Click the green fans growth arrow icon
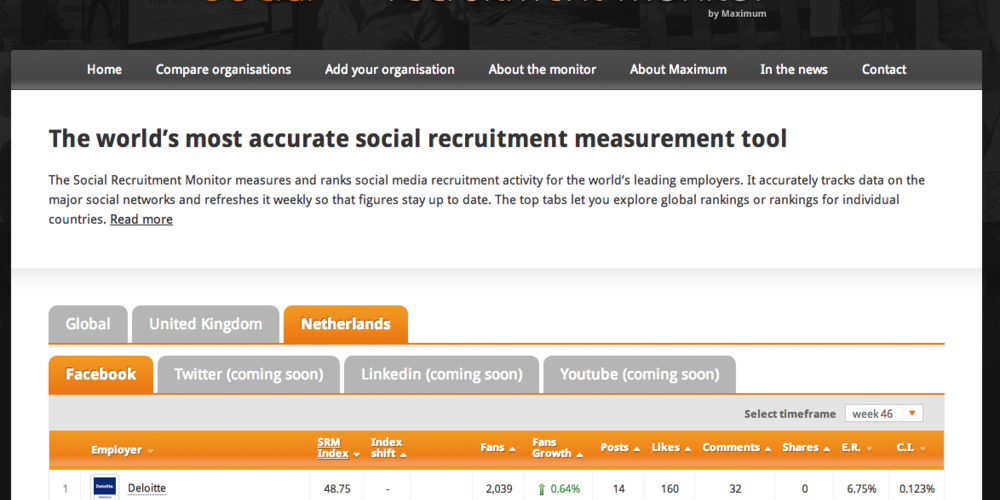Screen dimensions: 1000x500 [x=541, y=489]
